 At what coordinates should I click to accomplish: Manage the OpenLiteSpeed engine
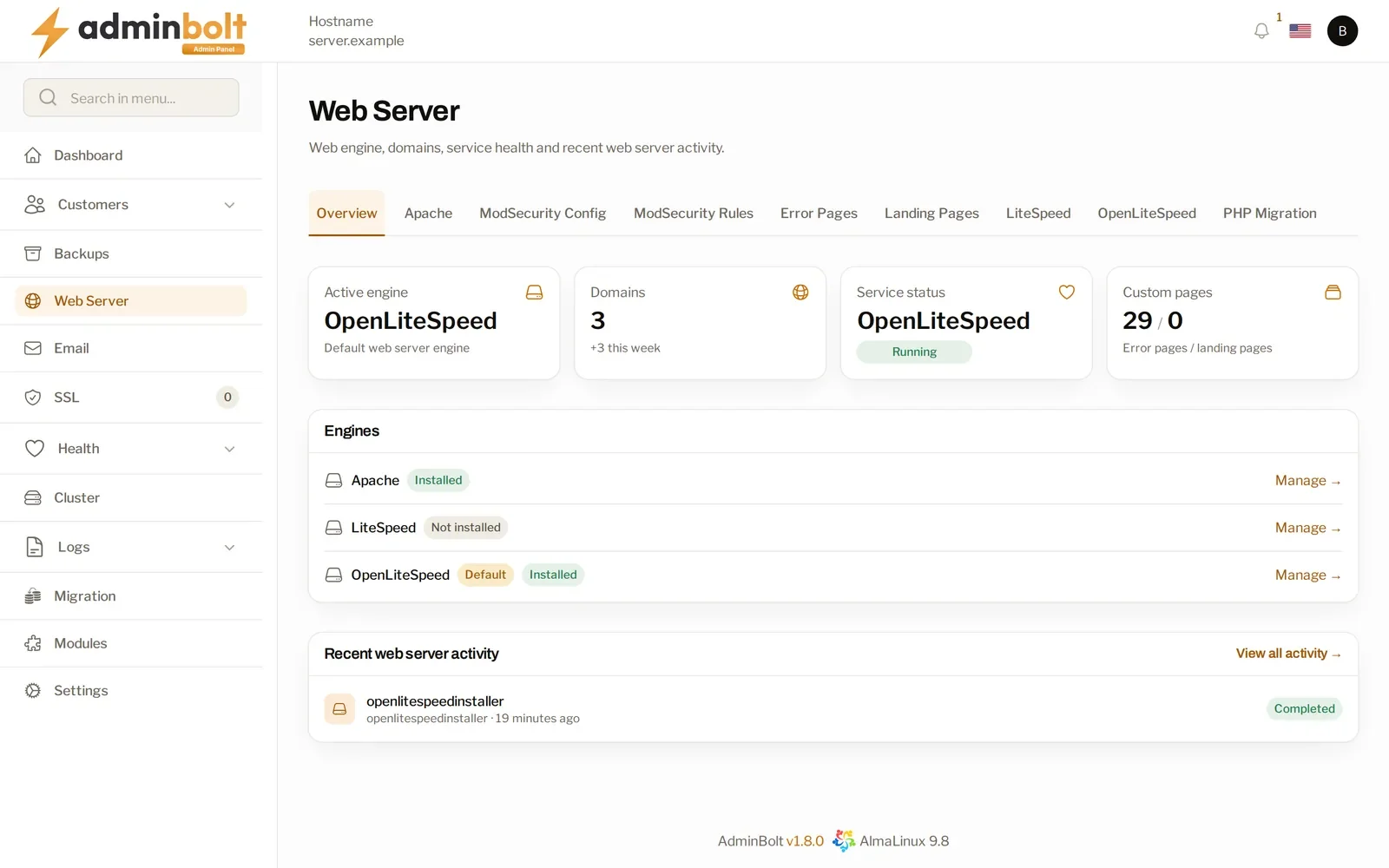1307,575
